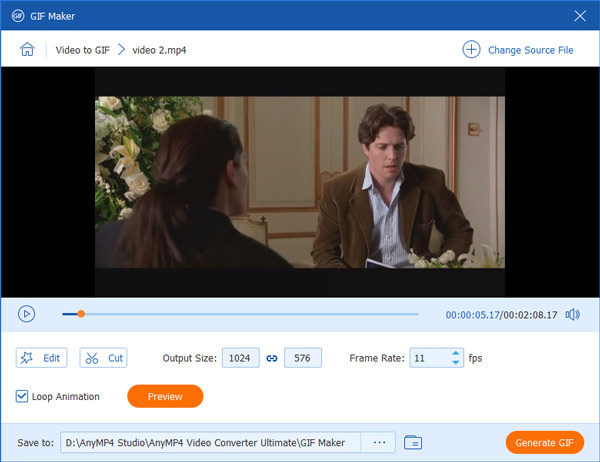This screenshot has width=600, height=462.
Task: Close the GIF Maker window
Action: click(580, 16)
